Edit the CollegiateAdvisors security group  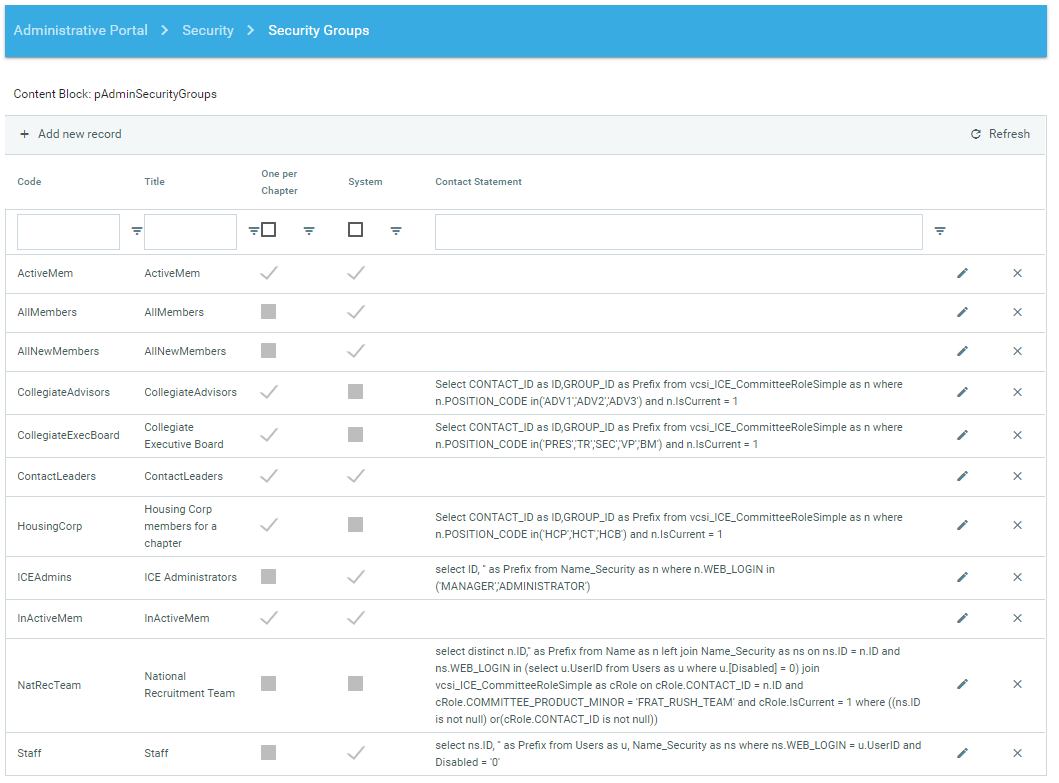point(962,392)
